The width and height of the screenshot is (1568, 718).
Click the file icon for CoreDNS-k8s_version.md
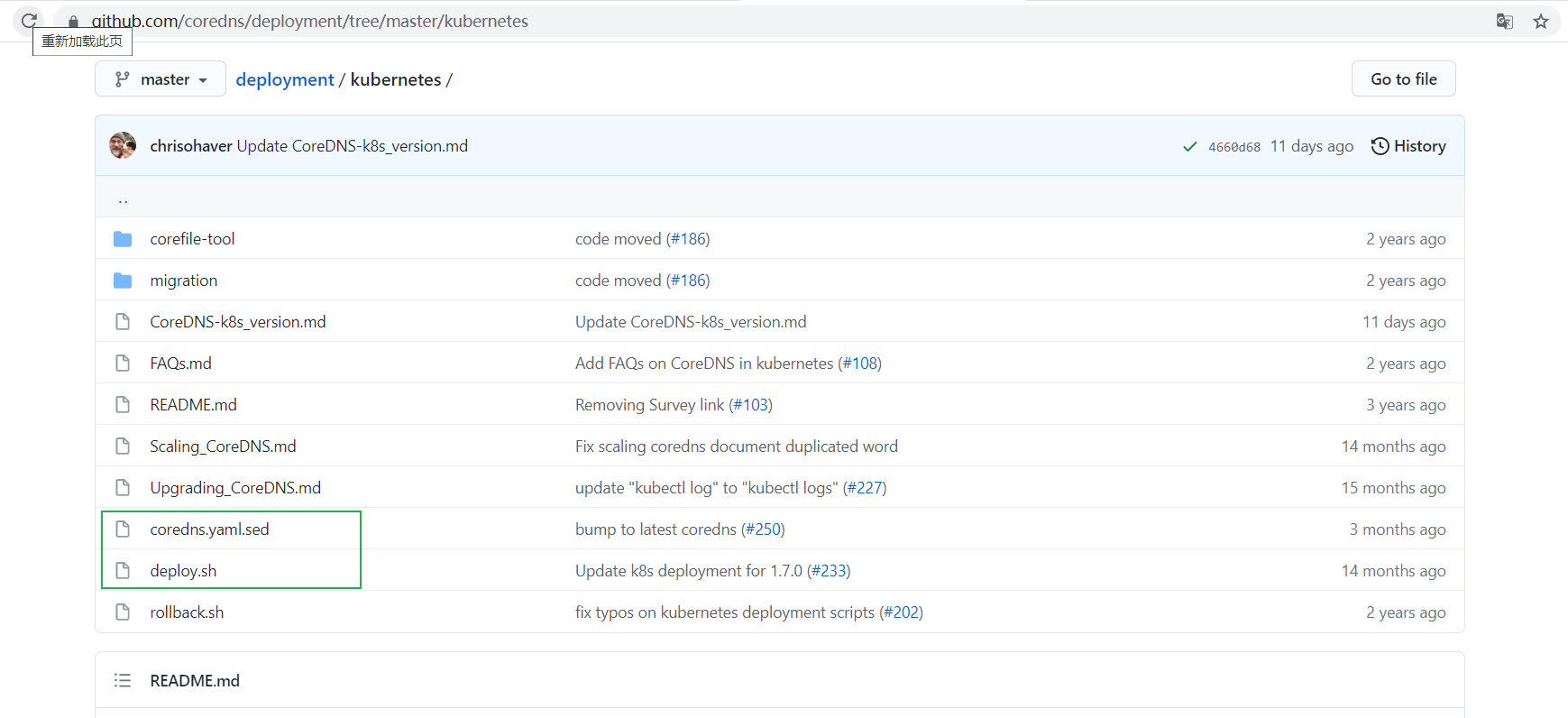123,322
